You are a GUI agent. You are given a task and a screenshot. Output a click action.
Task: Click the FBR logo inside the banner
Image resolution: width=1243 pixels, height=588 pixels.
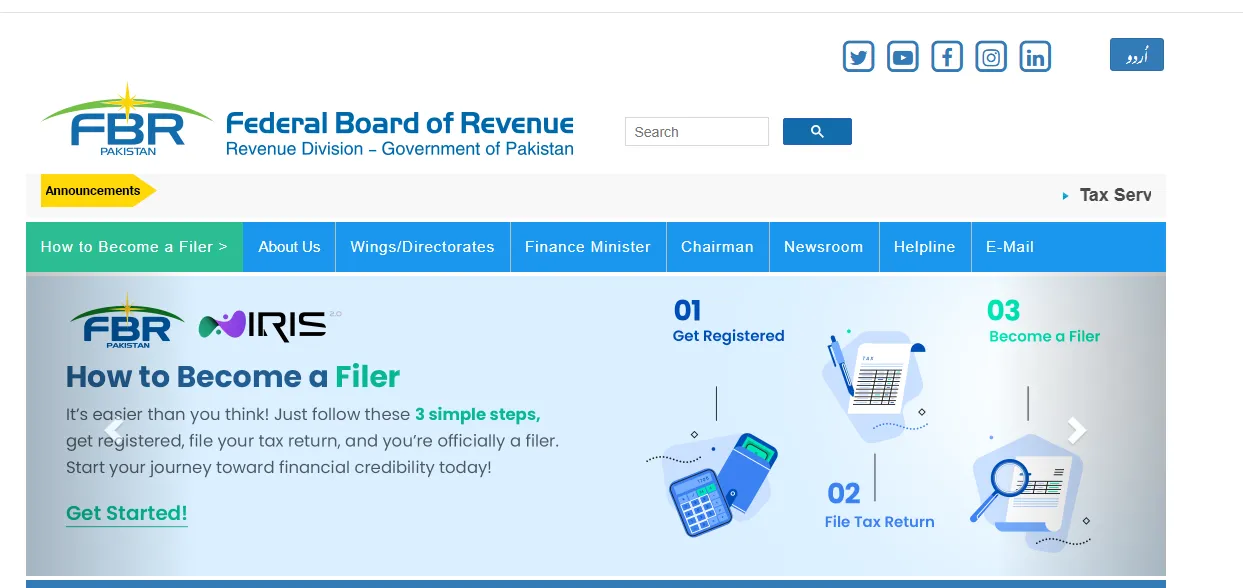[x=127, y=320]
